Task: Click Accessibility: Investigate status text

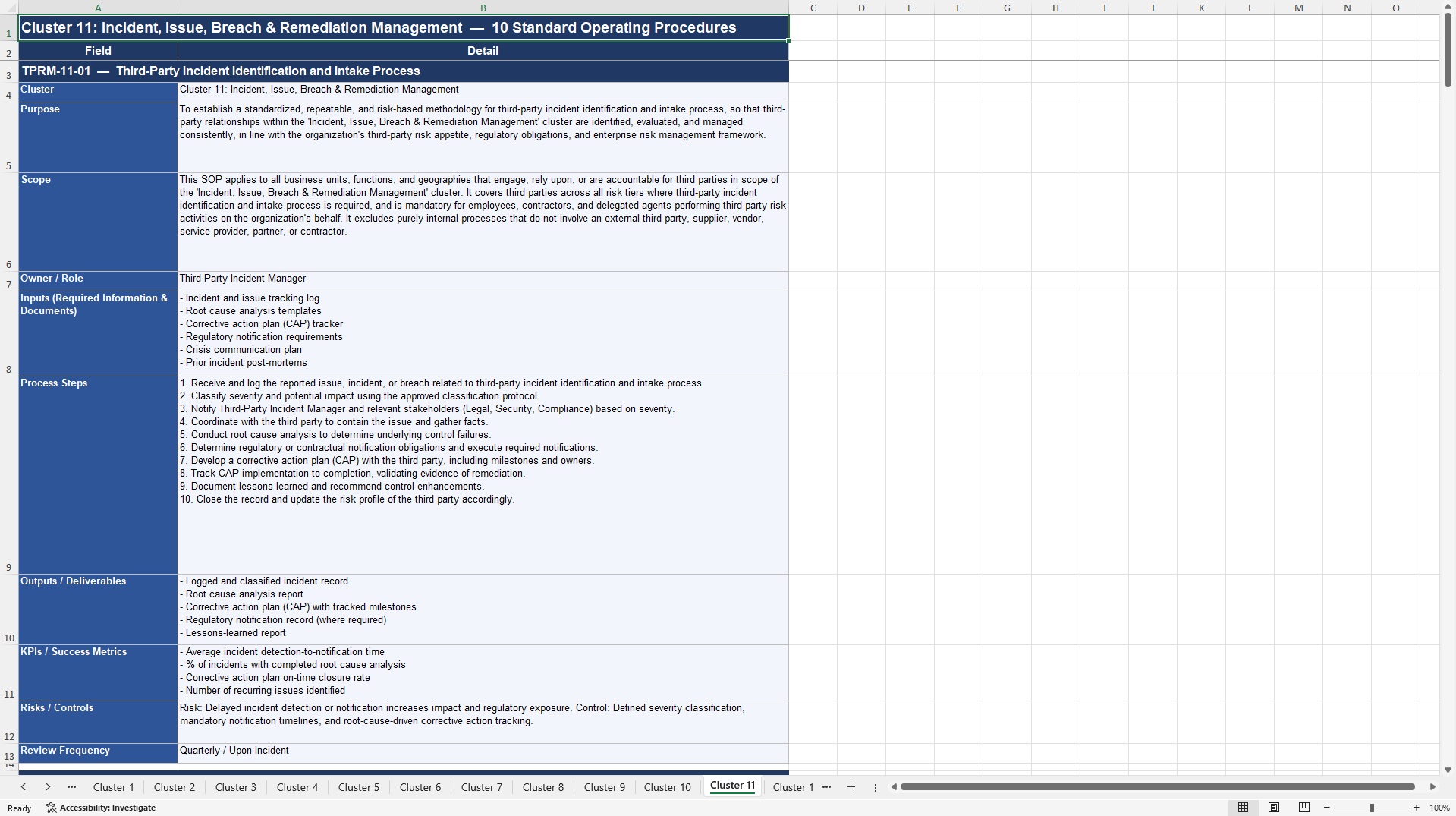Action: point(108,808)
